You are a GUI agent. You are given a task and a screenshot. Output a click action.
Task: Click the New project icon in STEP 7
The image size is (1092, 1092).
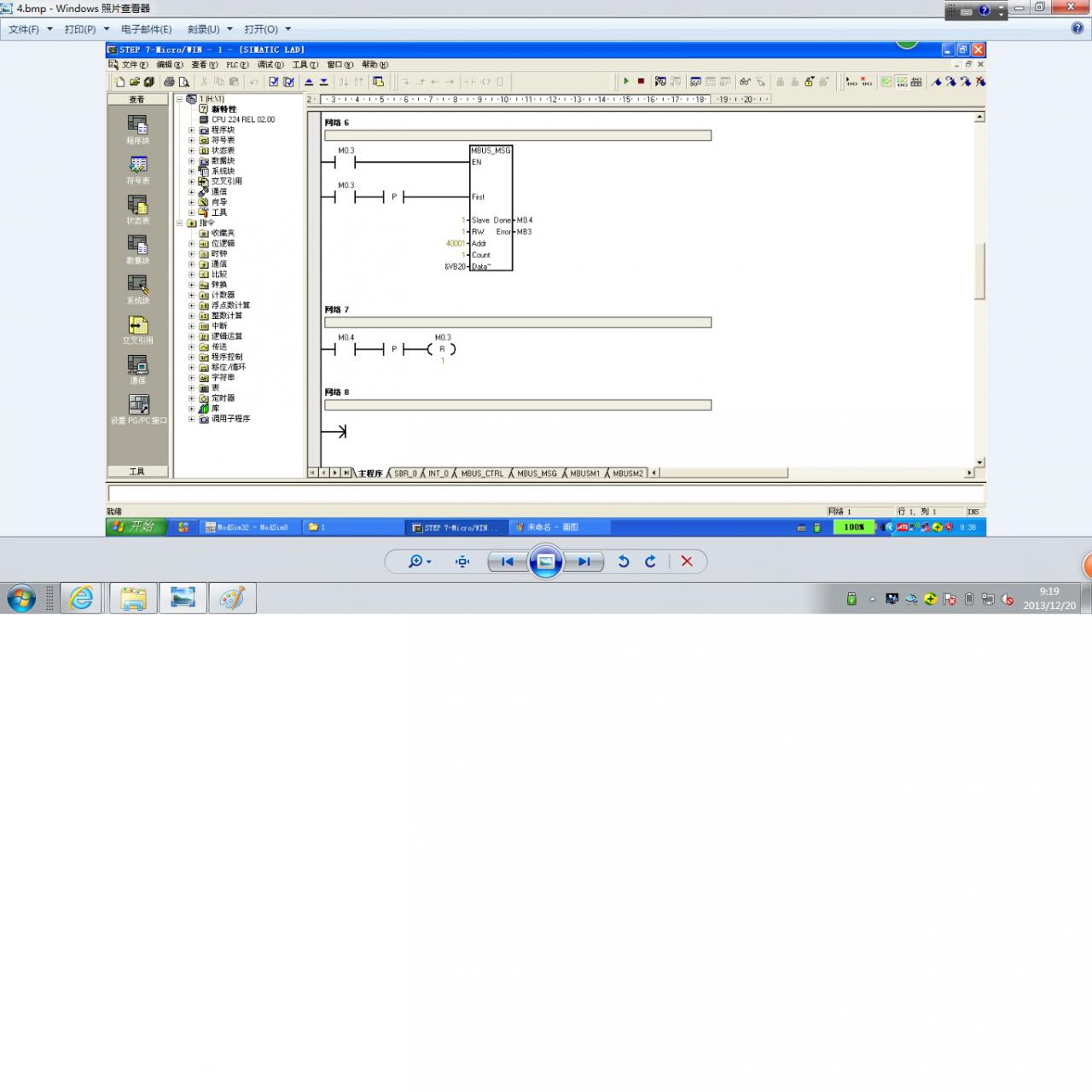pyautogui.click(x=119, y=82)
